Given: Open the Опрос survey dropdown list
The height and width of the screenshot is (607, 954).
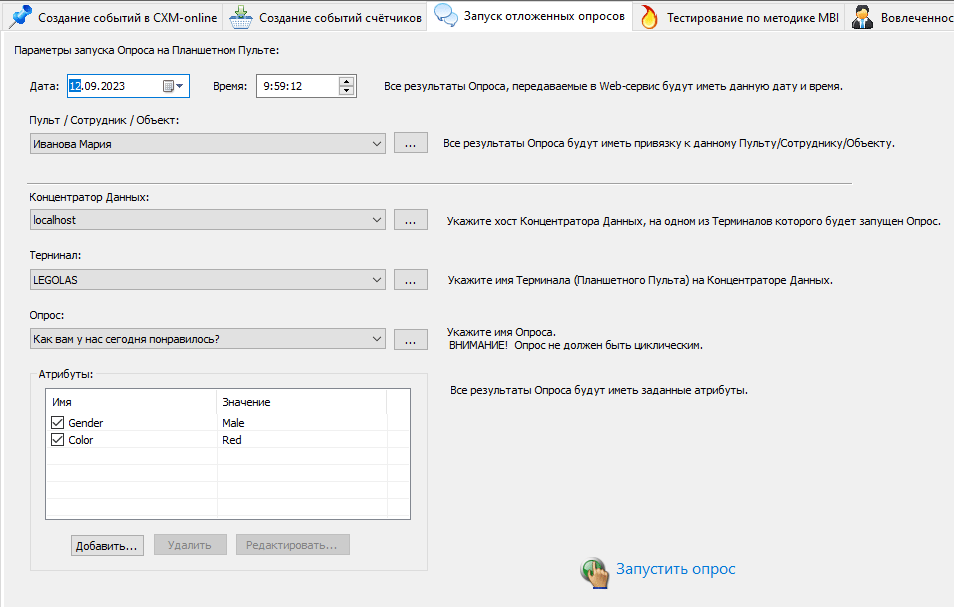Looking at the screenshot, I should (376, 339).
